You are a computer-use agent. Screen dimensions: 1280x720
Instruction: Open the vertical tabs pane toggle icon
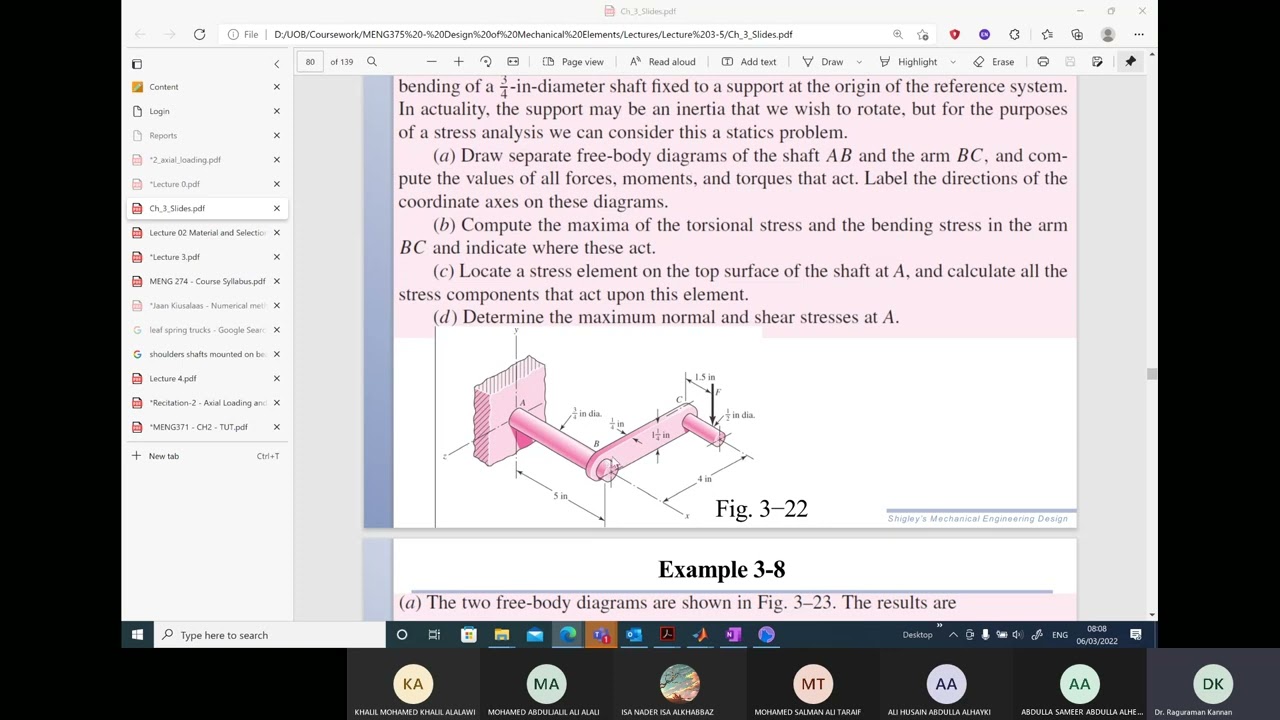(x=137, y=63)
